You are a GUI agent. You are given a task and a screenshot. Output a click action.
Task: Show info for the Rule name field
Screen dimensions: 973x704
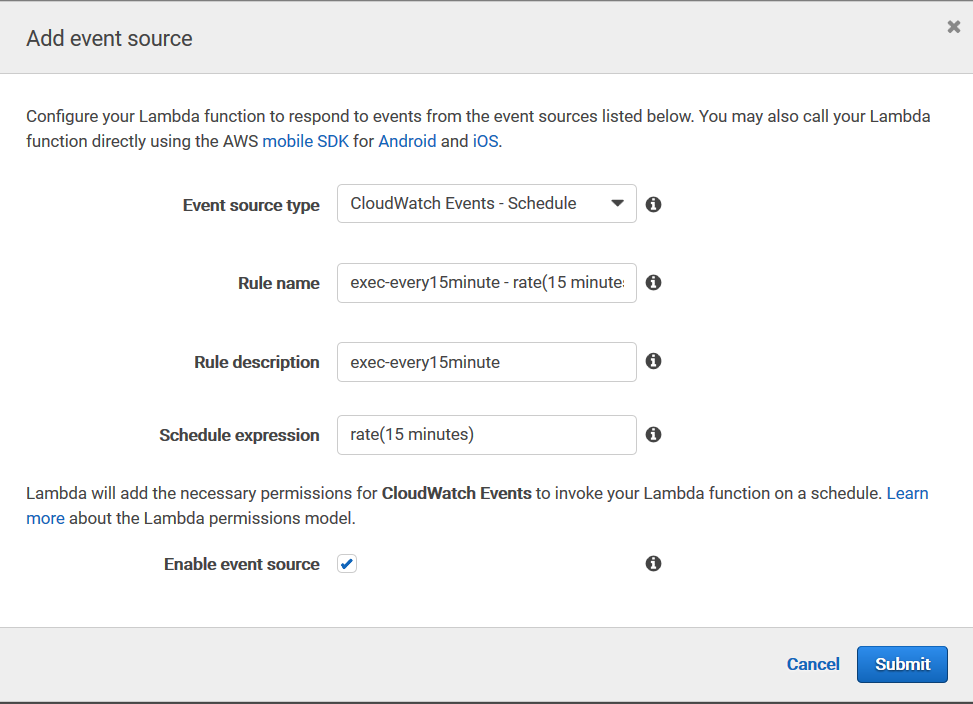[653, 282]
